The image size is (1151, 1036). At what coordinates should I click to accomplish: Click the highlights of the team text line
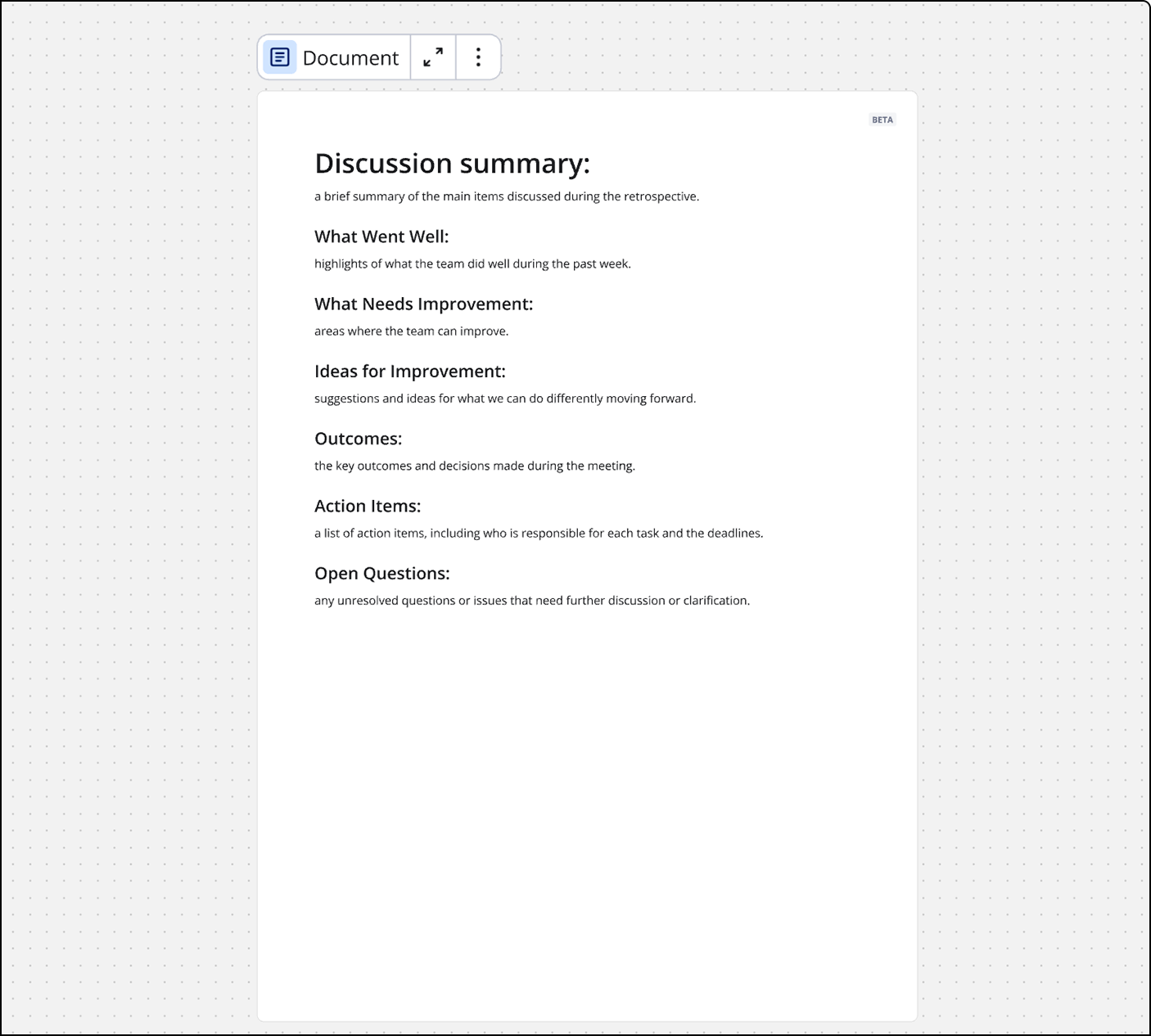point(472,264)
